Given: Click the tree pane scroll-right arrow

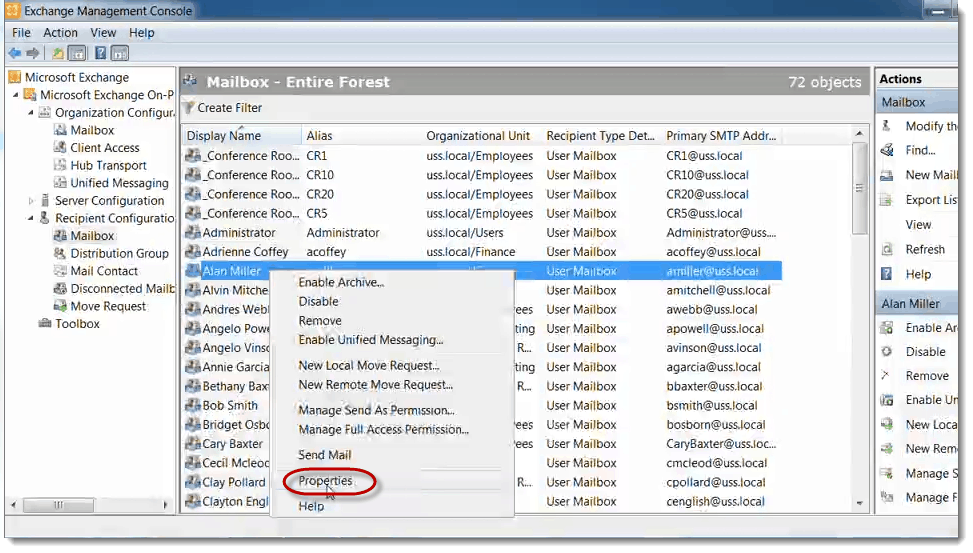Looking at the screenshot, I should tap(165, 505).
